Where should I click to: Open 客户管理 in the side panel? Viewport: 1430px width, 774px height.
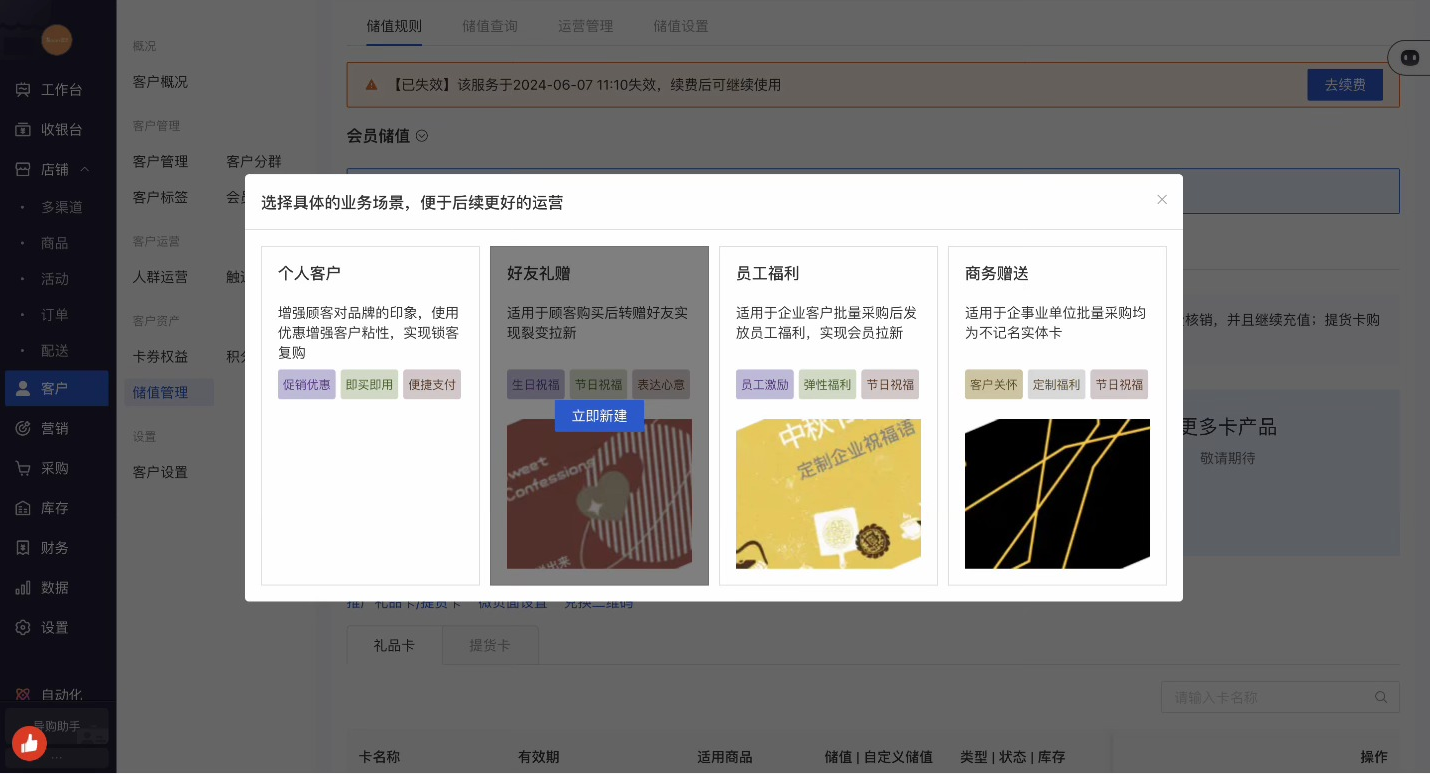pyautogui.click(x=160, y=162)
